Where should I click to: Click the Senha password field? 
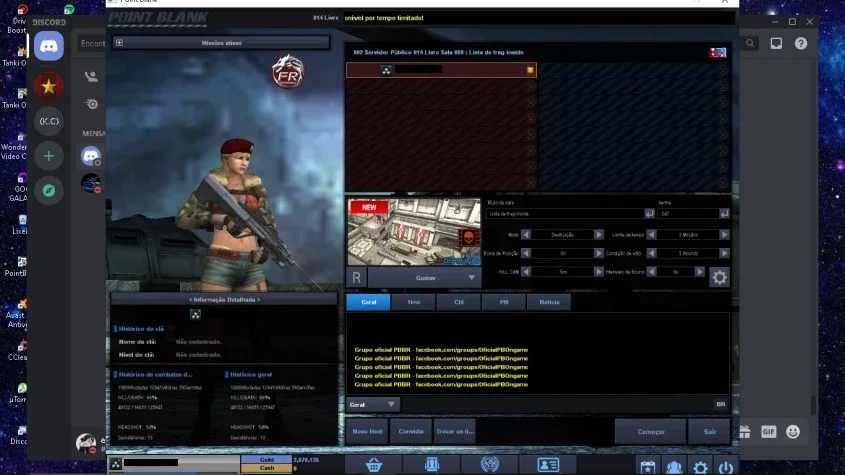click(x=688, y=214)
